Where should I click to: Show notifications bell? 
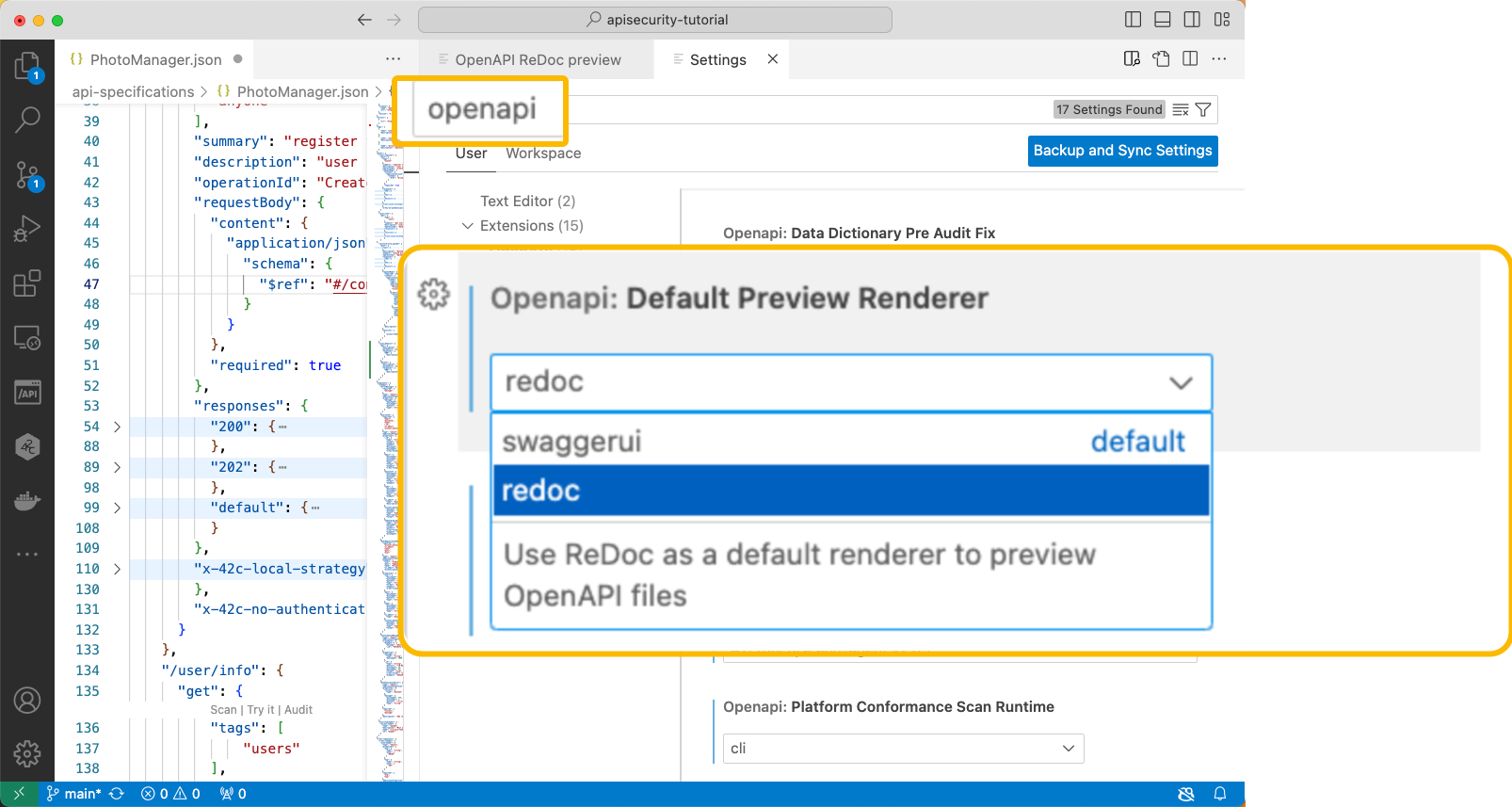tap(1220, 794)
